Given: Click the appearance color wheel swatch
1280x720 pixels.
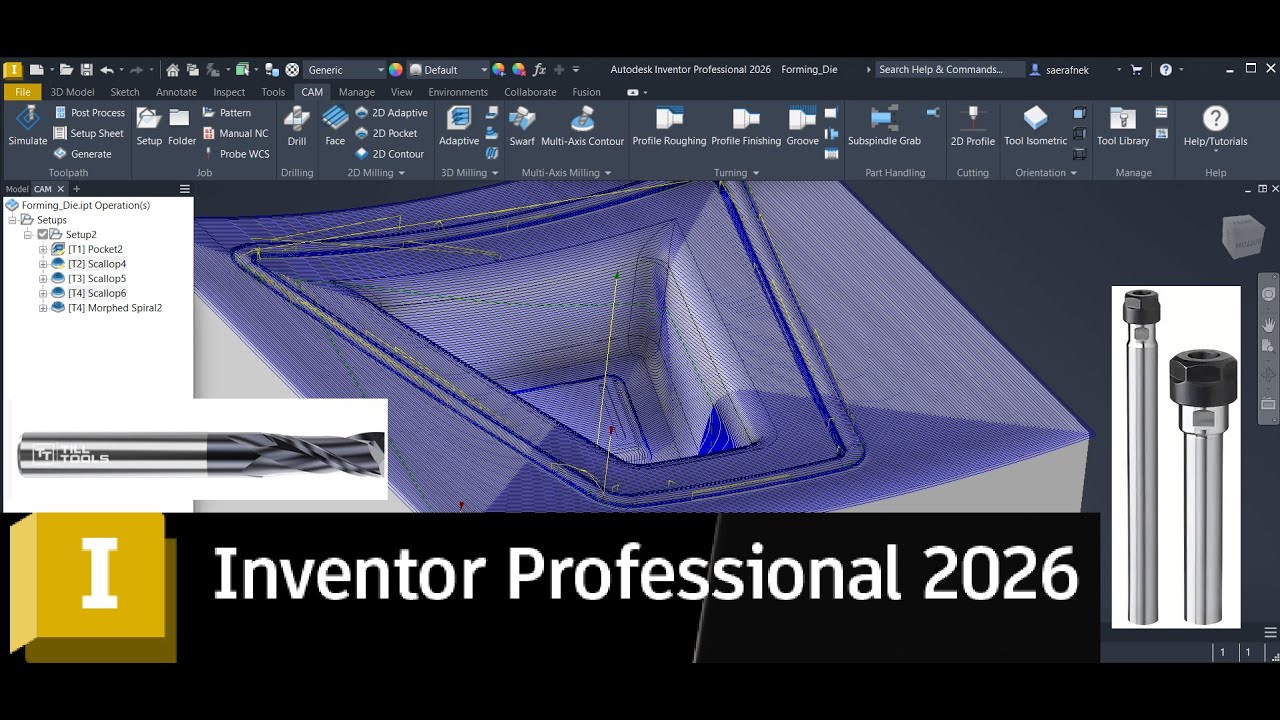Looking at the screenshot, I should coord(396,70).
